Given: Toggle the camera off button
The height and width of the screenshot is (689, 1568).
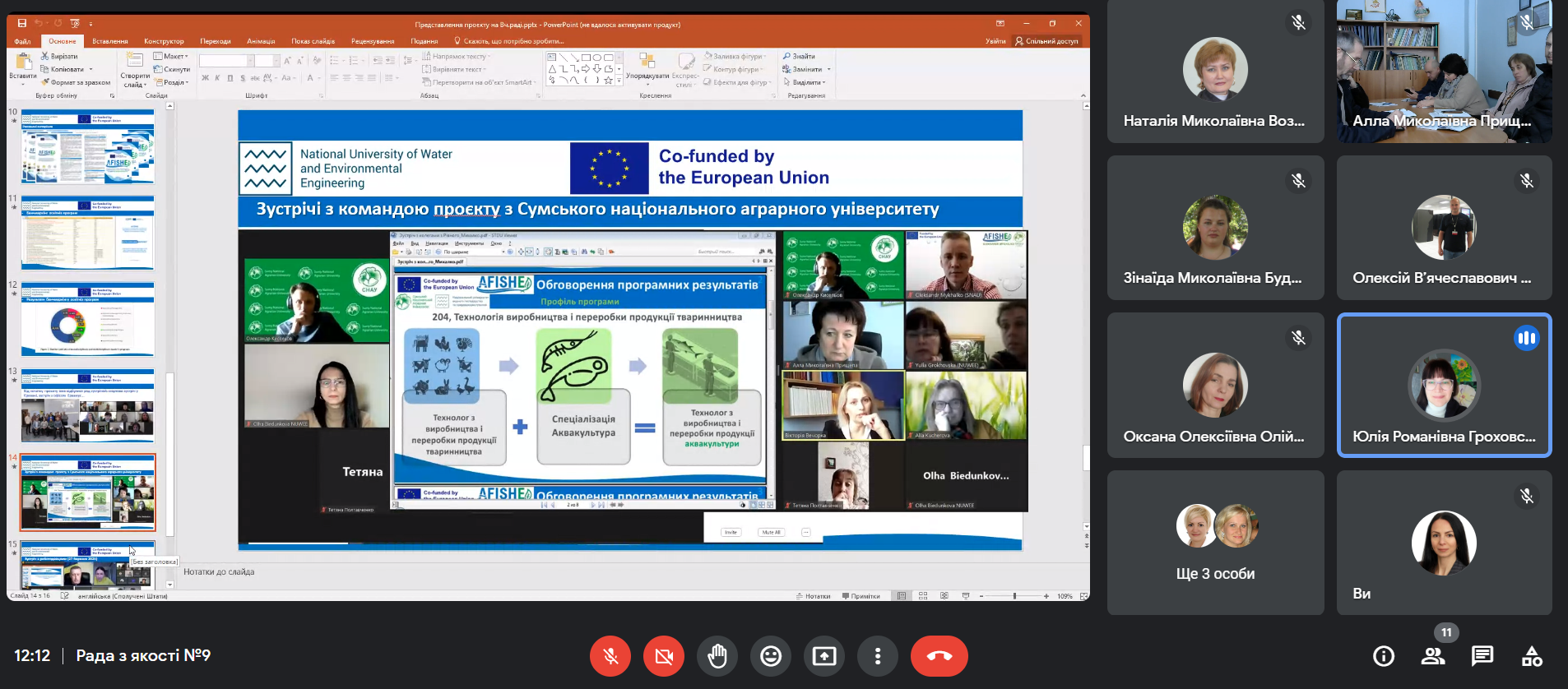Looking at the screenshot, I should pos(664,656).
